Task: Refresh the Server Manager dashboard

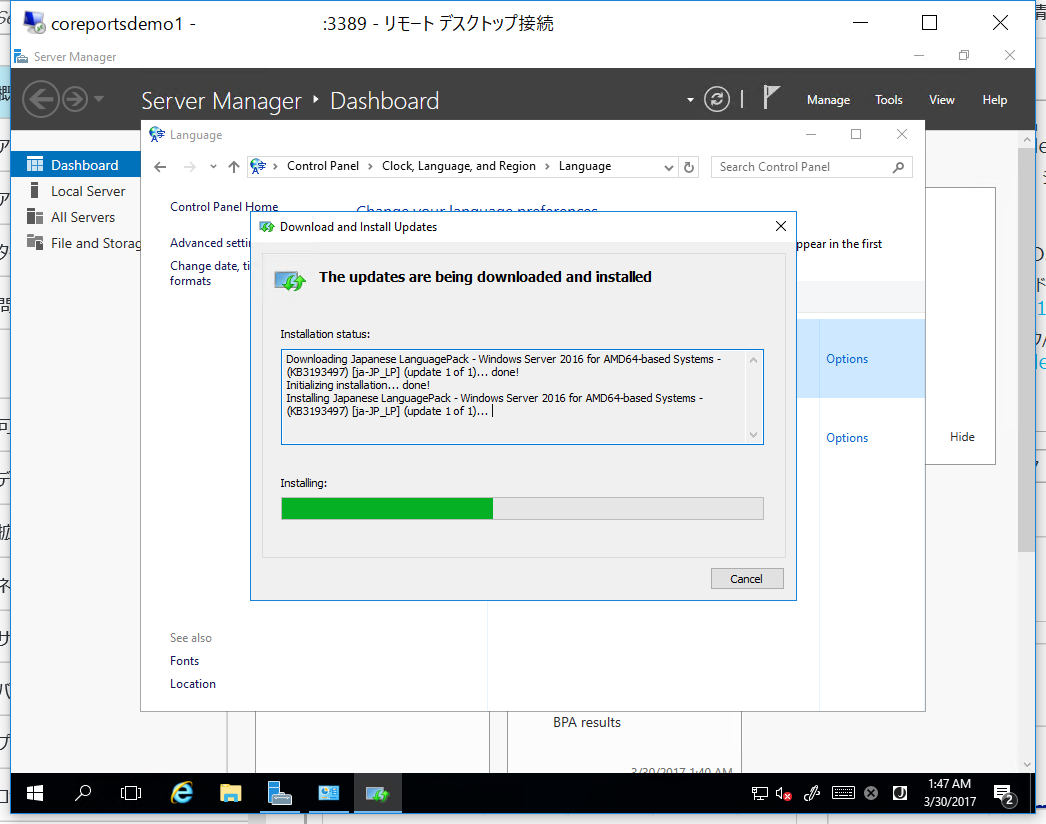Action: pos(716,99)
